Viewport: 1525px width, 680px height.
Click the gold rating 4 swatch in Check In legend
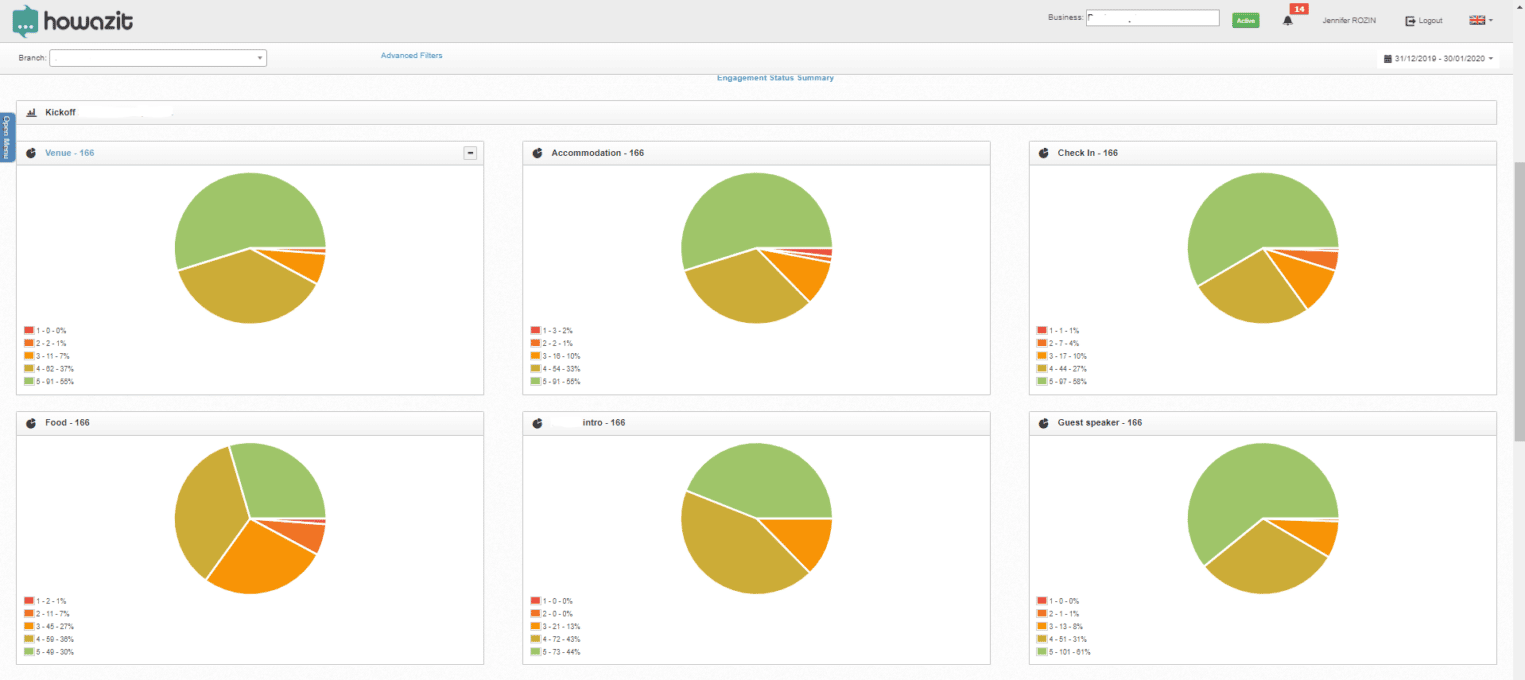pos(1042,369)
